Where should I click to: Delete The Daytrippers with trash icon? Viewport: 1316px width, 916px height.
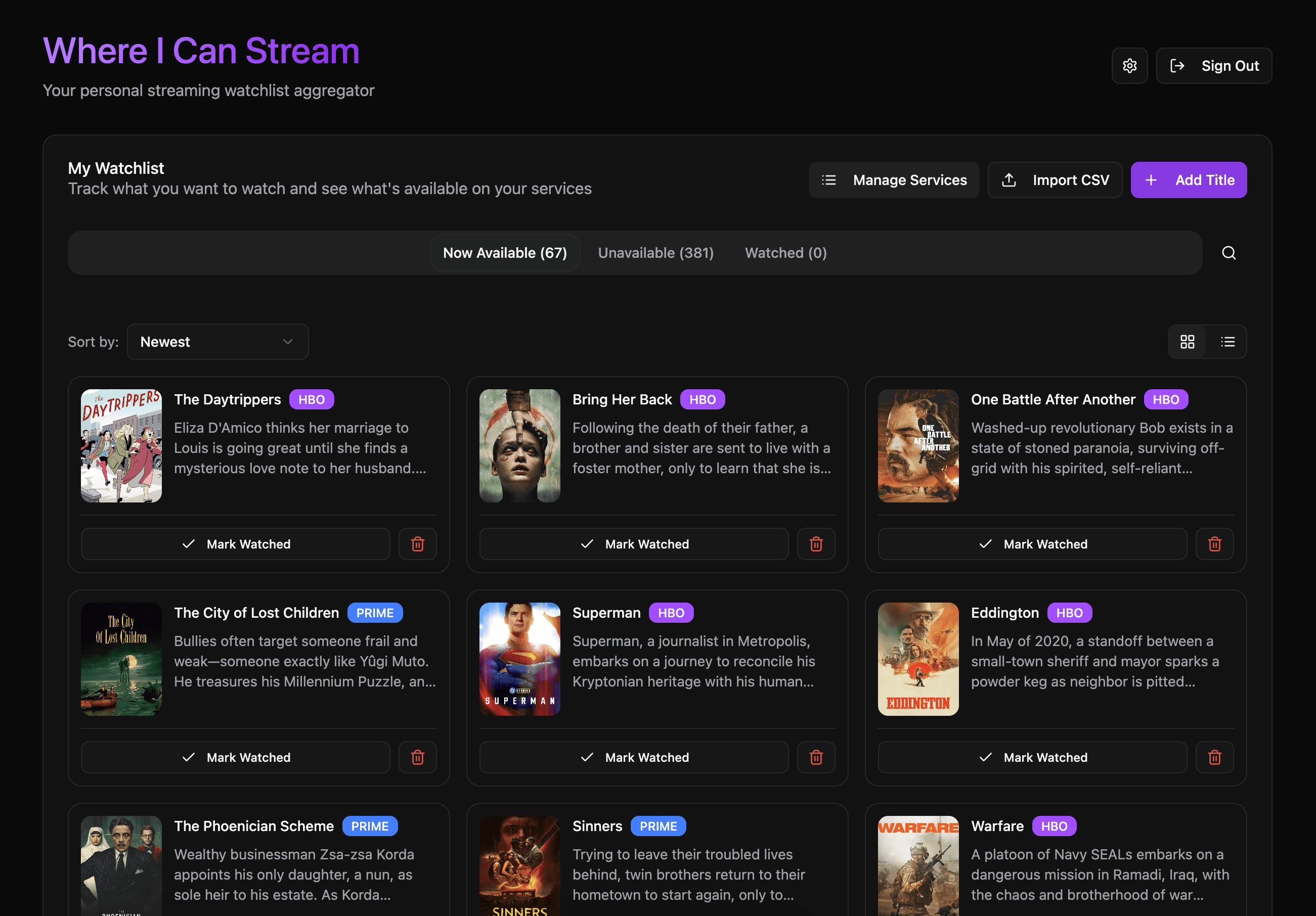417,543
